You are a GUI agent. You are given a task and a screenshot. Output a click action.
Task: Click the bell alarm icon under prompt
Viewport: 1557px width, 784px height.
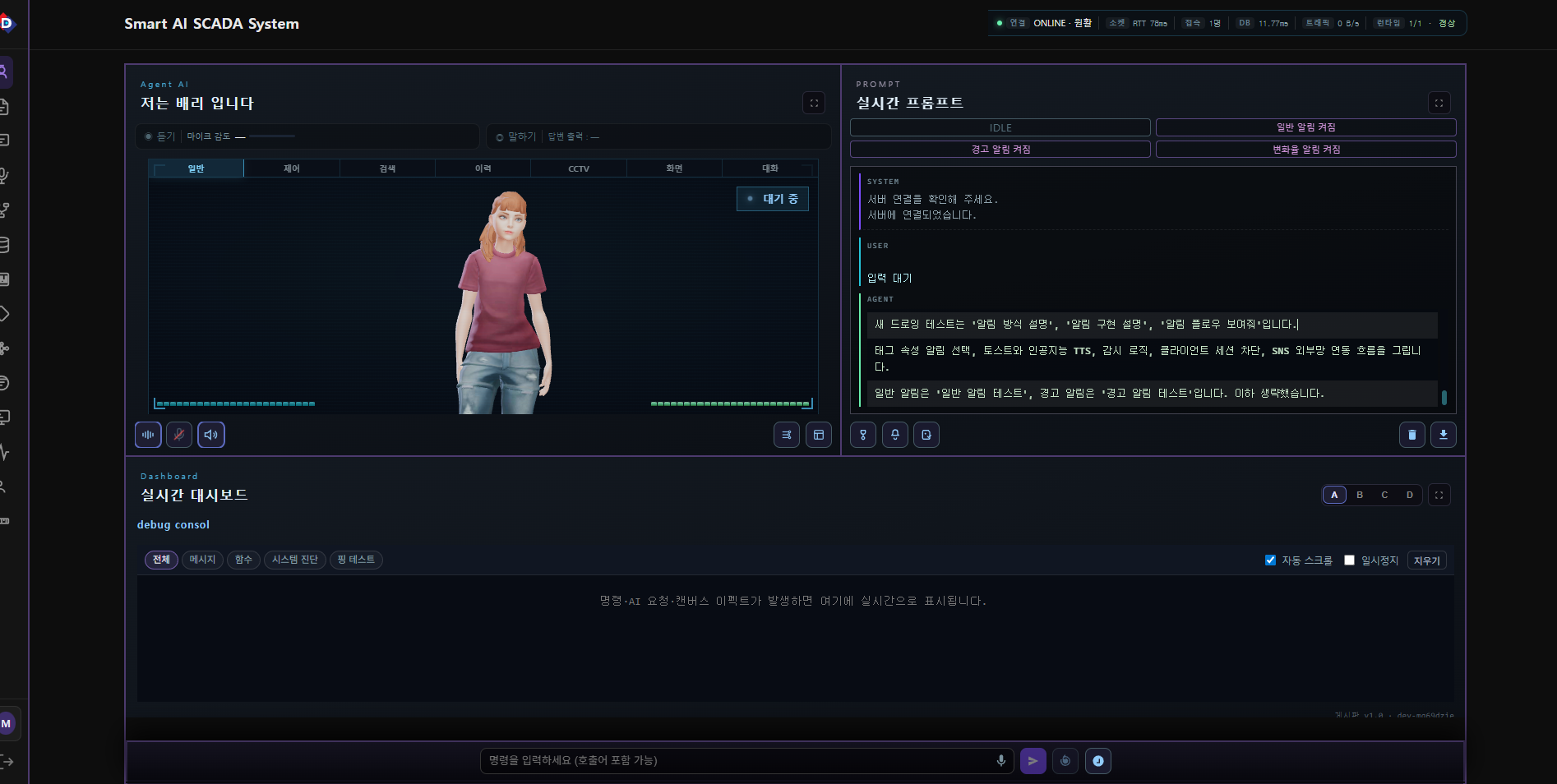click(x=895, y=435)
